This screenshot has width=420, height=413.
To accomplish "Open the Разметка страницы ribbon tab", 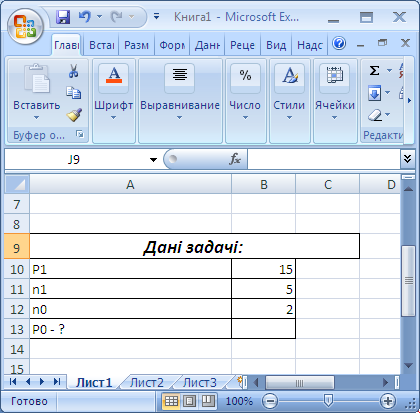I will pos(136,45).
